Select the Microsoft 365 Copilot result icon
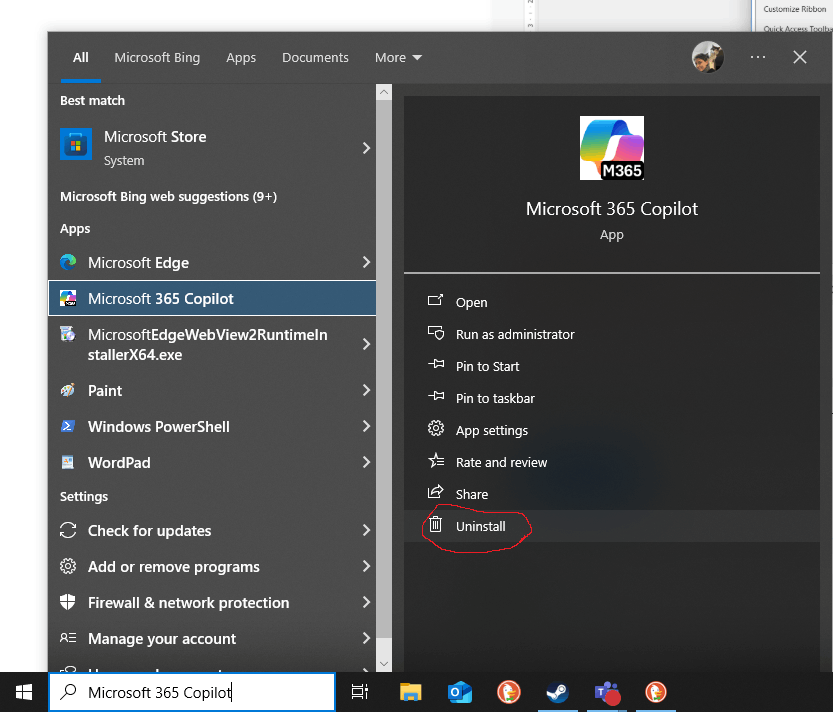 tap(68, 299)
